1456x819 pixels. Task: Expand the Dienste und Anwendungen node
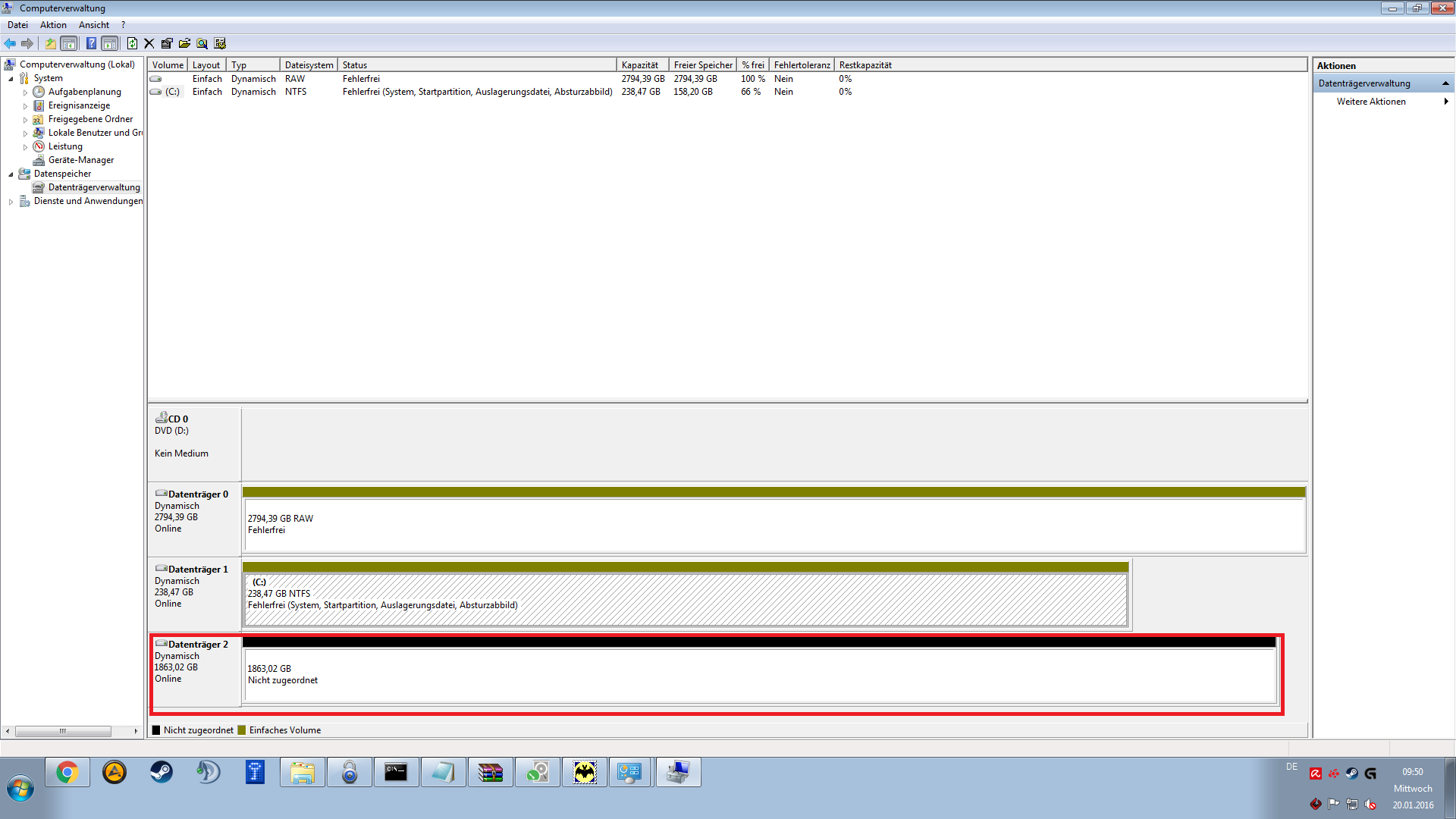point(11,202)
